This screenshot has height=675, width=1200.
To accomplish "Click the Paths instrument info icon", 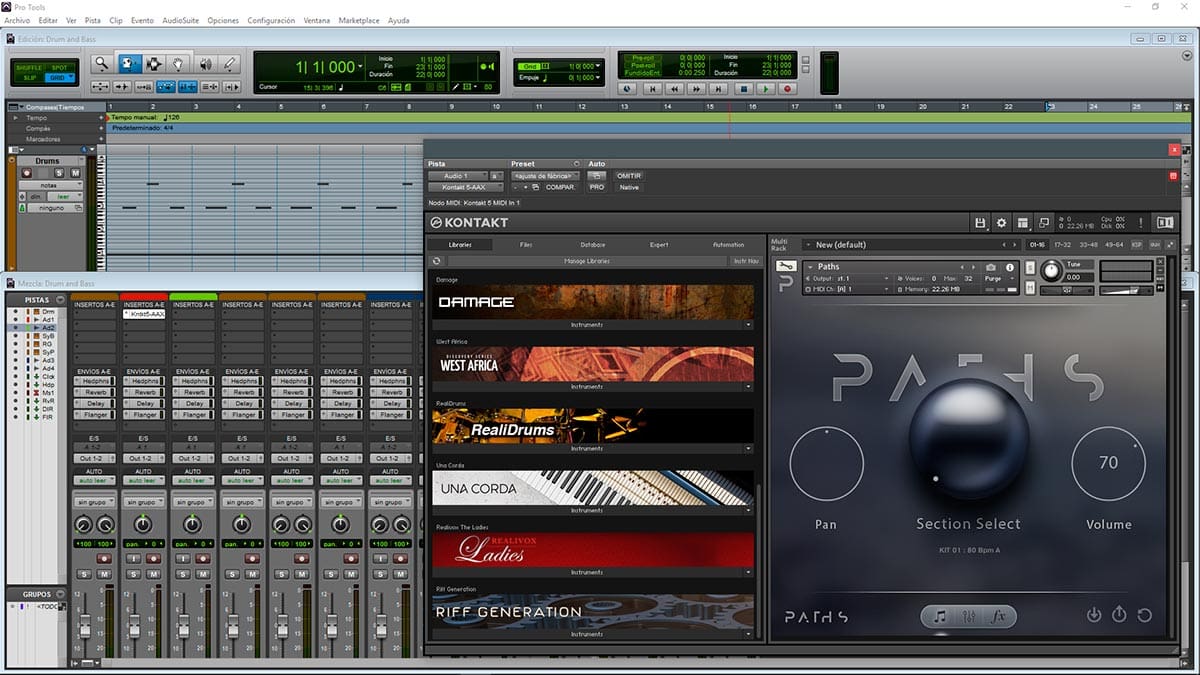I will tap(1010, 267).
